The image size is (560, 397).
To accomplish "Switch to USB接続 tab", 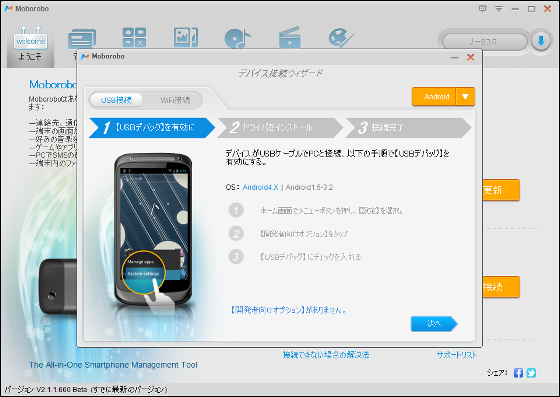I will (116, 100).
